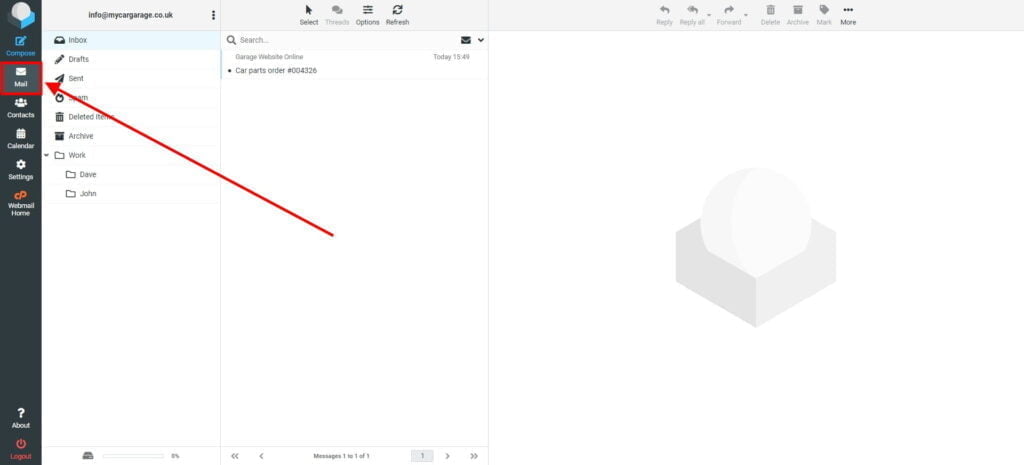Viewport: 1024px width, 465px height.
Task: Open the Deleted Items folder
Action: coord(131,117)
